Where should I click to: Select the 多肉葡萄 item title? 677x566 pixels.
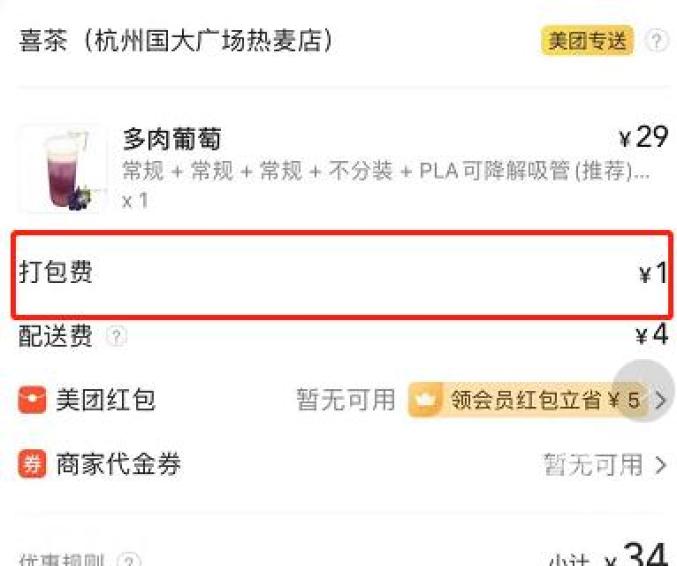tap(172, 139)
